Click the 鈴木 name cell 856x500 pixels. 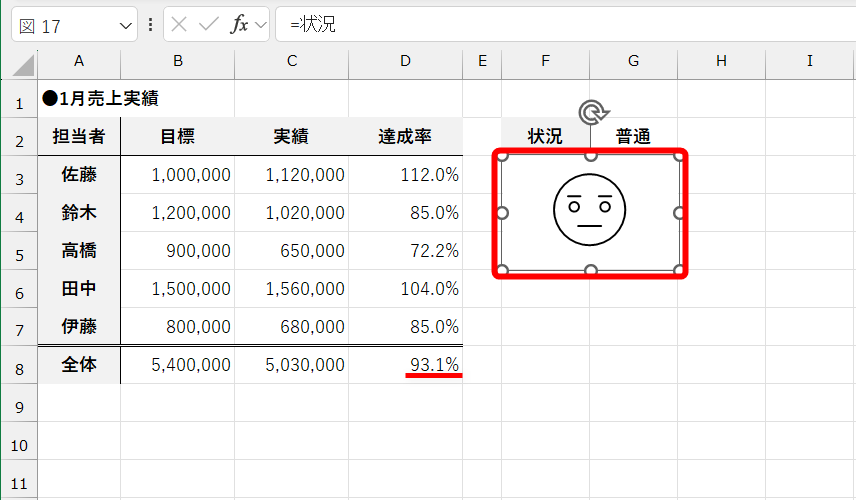[x=79, y=212]
